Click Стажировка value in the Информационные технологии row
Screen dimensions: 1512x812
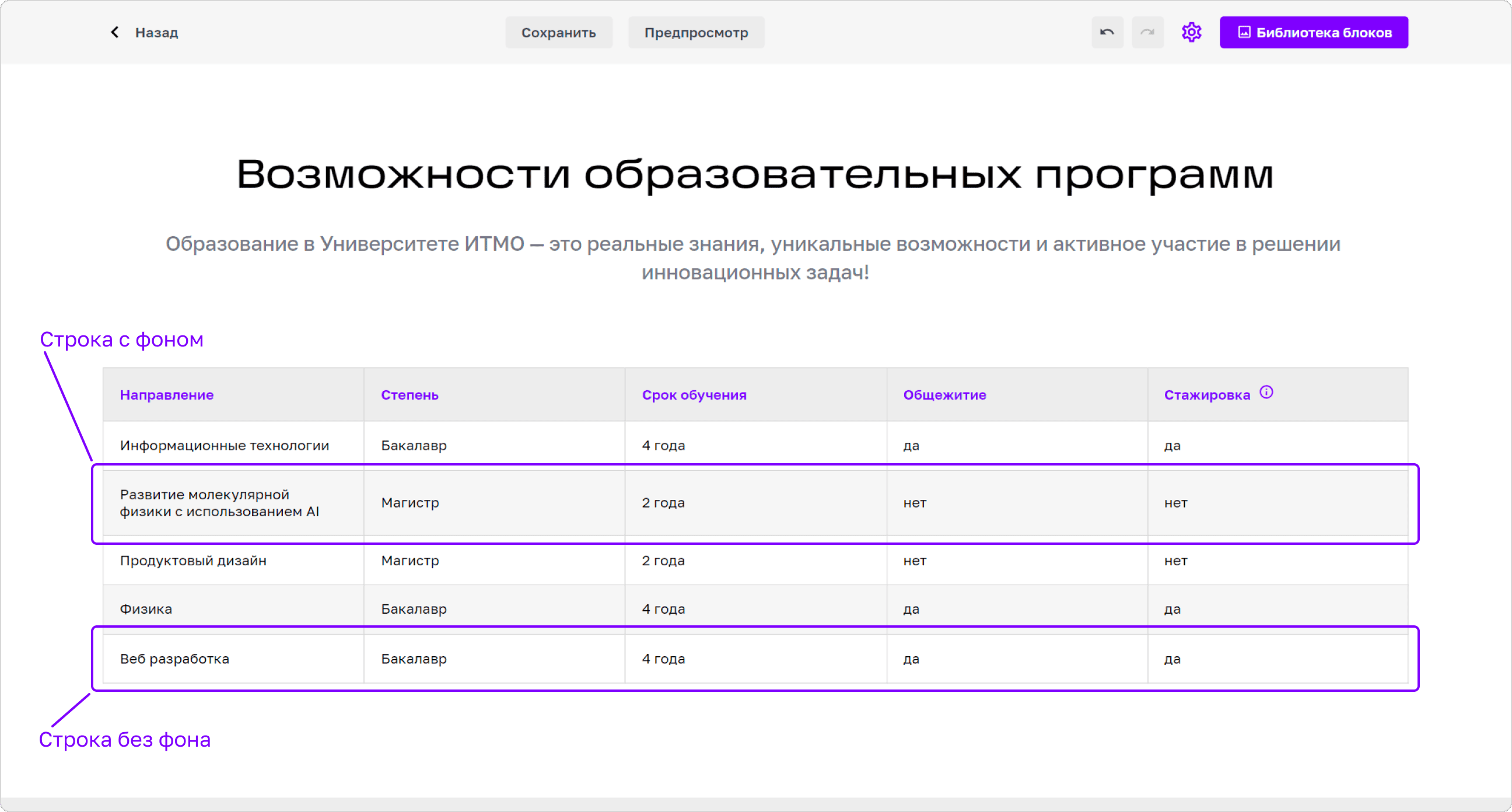[1172, 446]
